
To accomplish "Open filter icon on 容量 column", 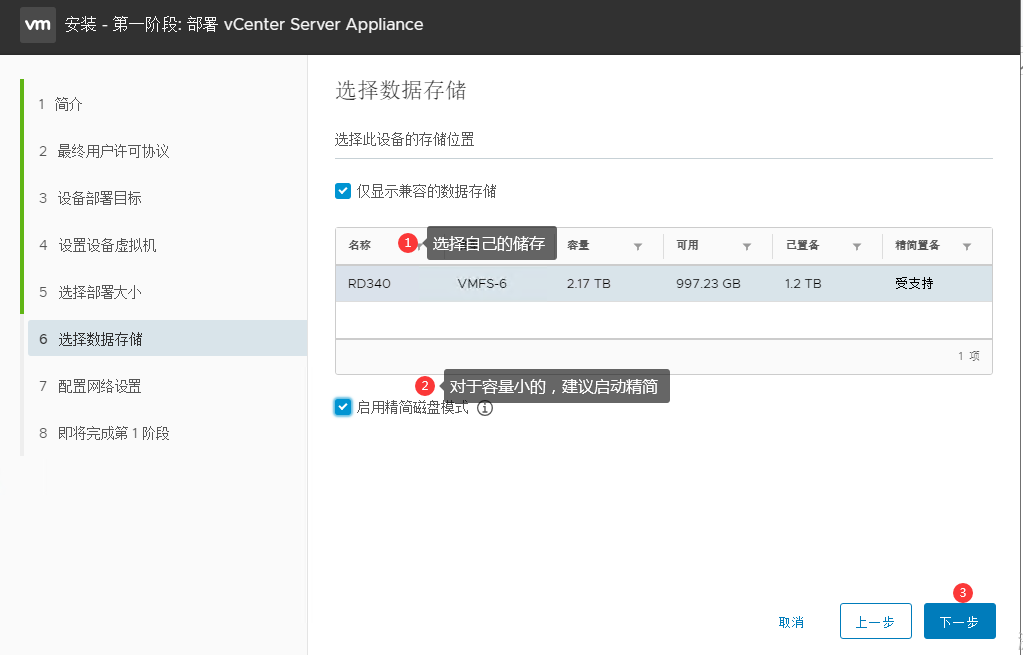I will coord(637,246).
